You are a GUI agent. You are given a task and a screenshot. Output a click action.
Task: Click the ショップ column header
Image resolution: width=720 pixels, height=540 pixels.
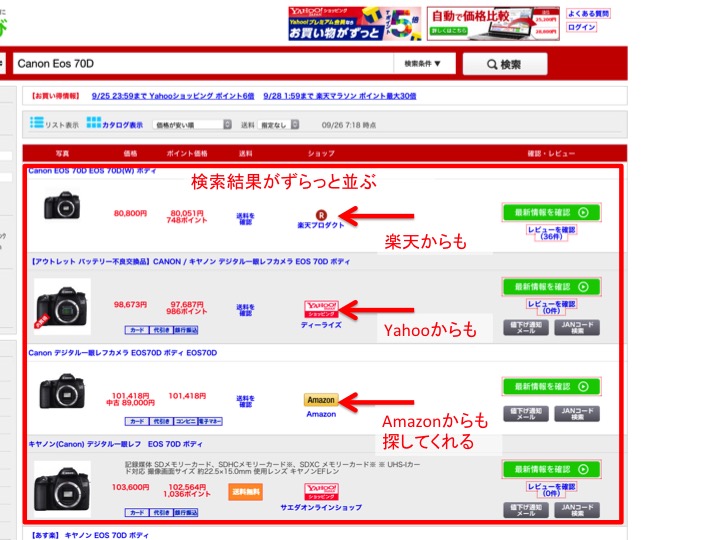click(321, 153)
